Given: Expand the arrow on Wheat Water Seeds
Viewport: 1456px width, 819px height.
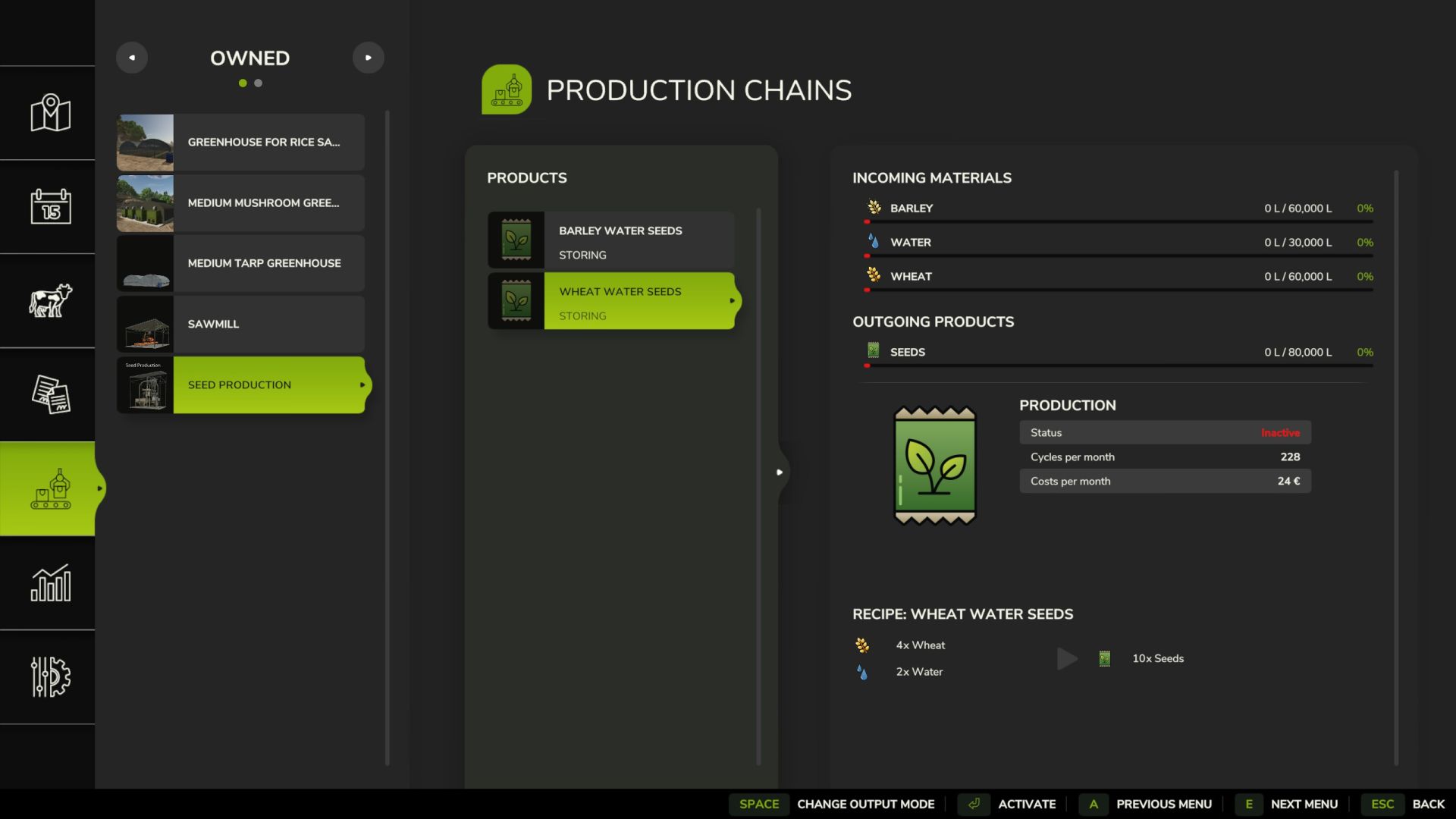Looking at the screenshot, I should coord(732,301).
